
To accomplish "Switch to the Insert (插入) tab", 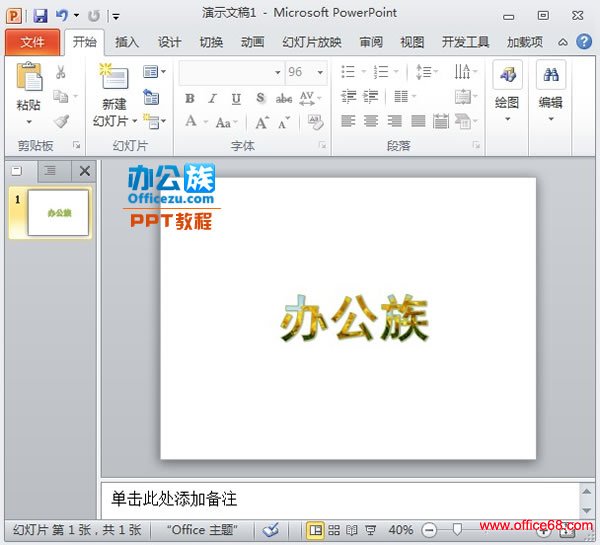I will [127, 42].
